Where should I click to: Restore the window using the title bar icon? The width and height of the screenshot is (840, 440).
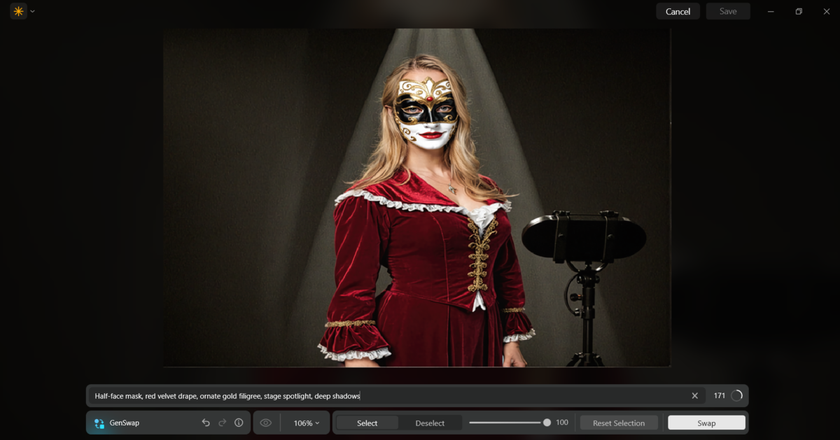coord(798,11)
